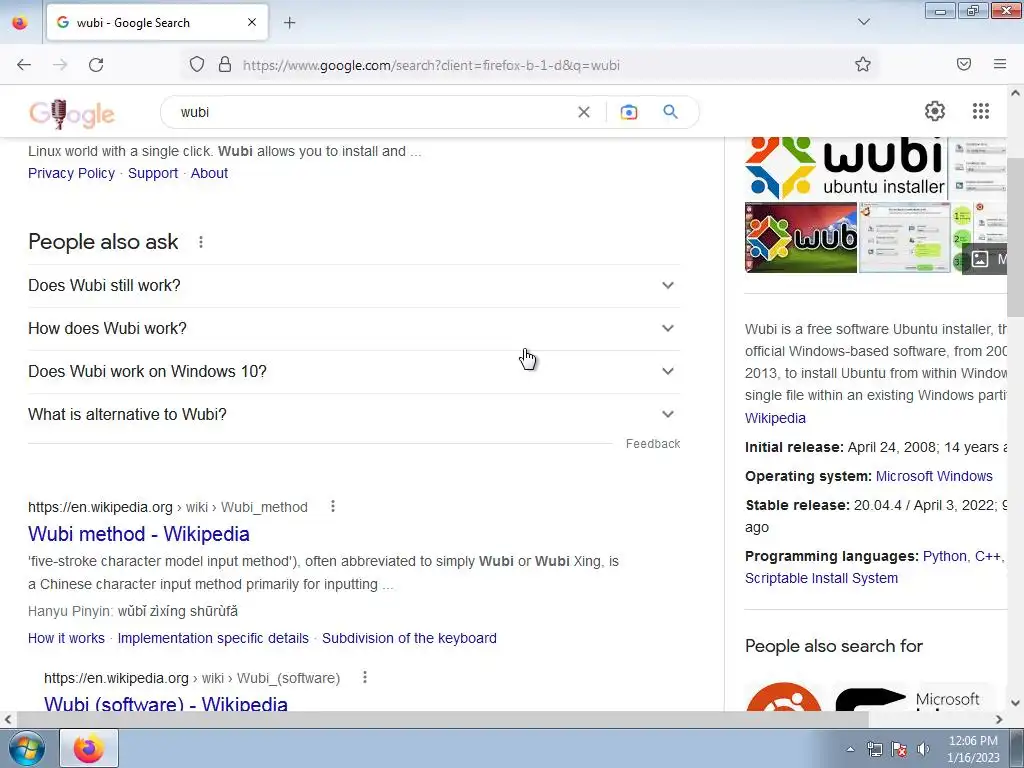The height and width of the screenshot is (768, 1024).
Task: Open options for Wubi_method result
Action: [333, 506]
